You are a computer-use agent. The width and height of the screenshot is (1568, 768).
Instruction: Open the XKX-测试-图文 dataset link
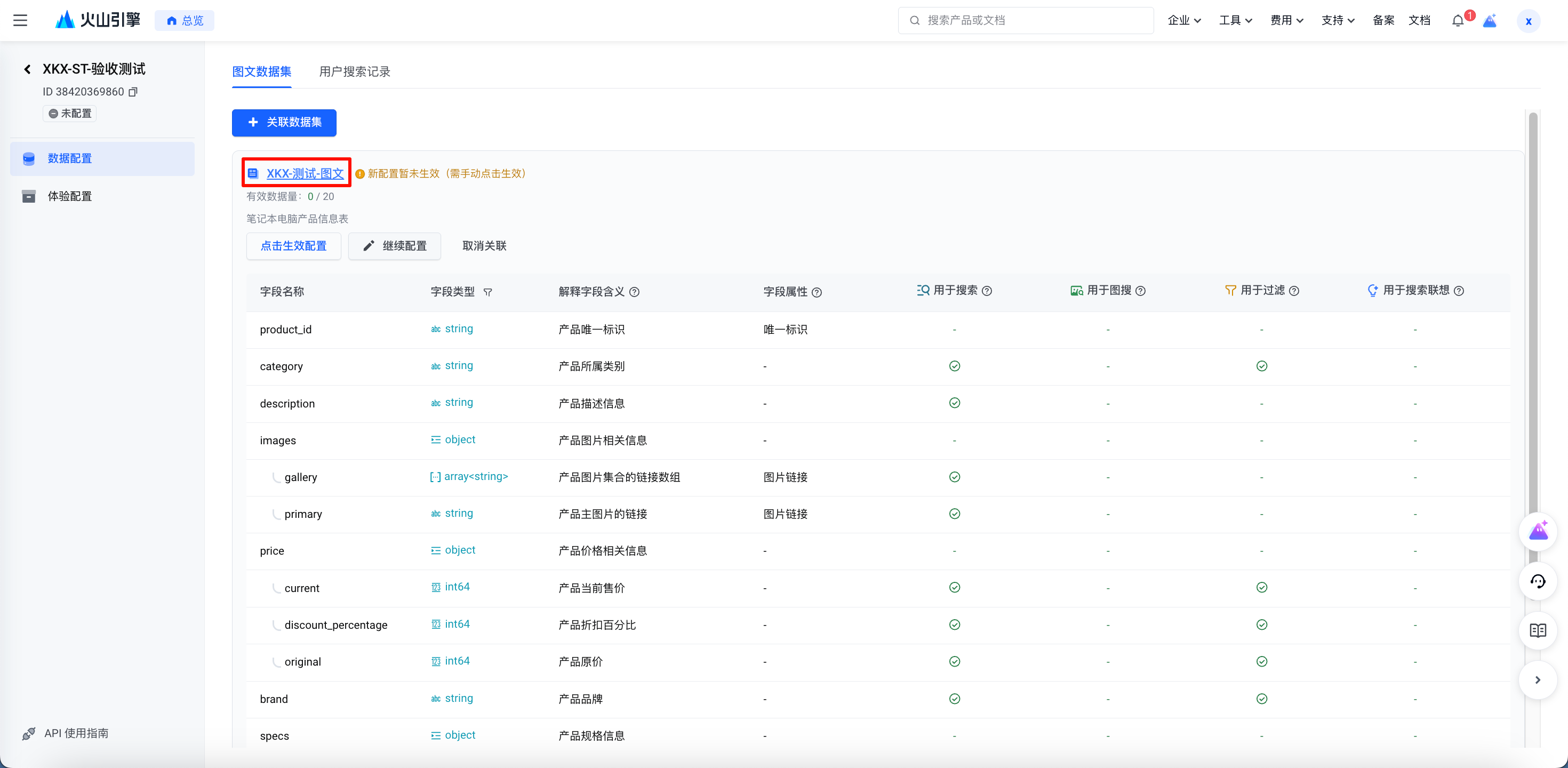pyautogui.click(x=305, y=173)
